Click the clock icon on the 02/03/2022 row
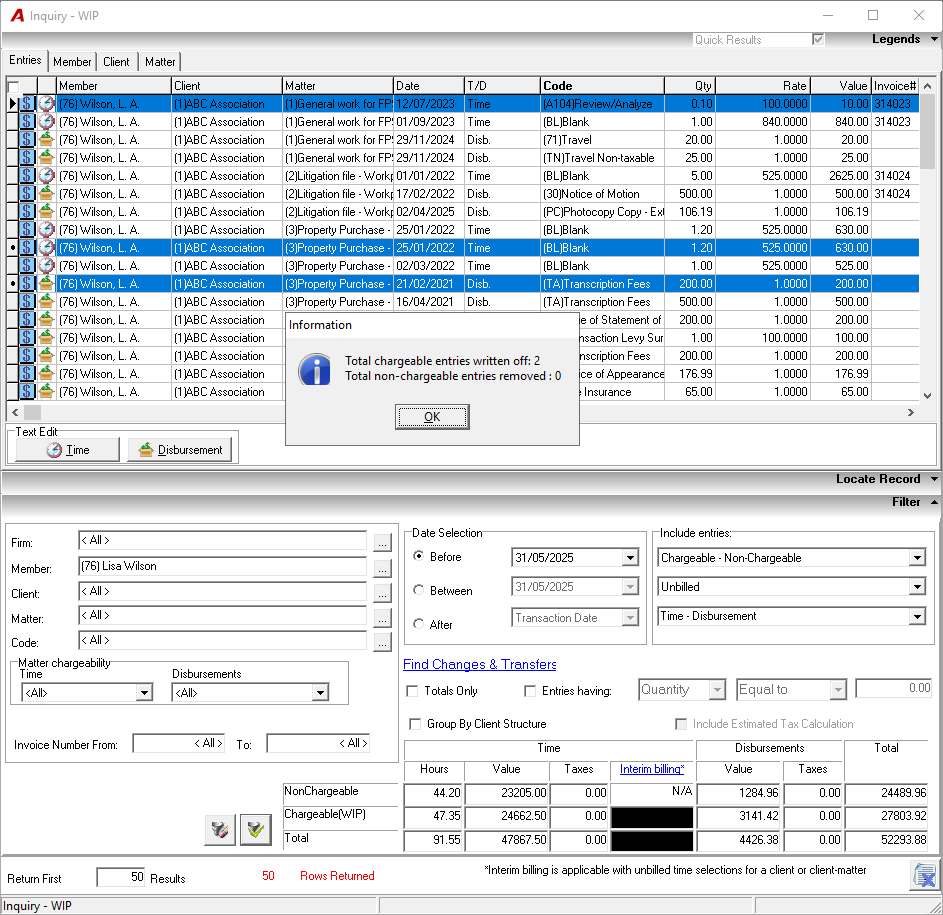Image resolution: width=943 pixels, height=915 pixels. (46, 266)
